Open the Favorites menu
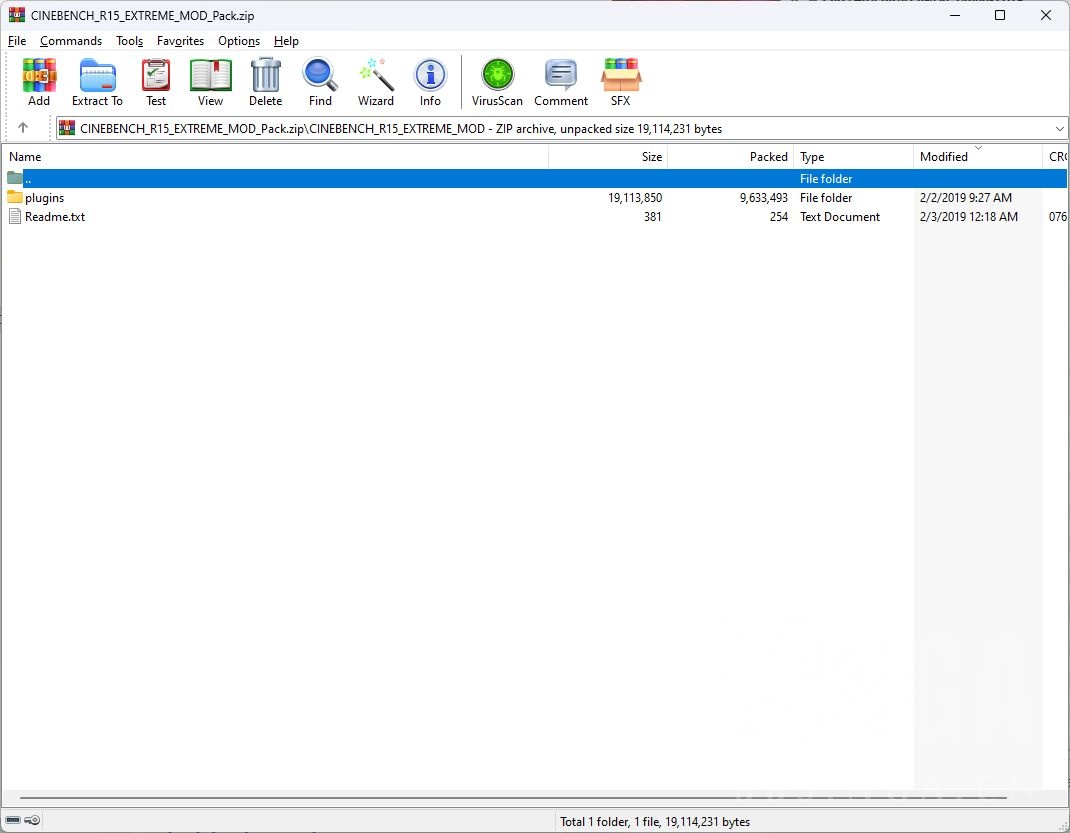 click(180, 41)
